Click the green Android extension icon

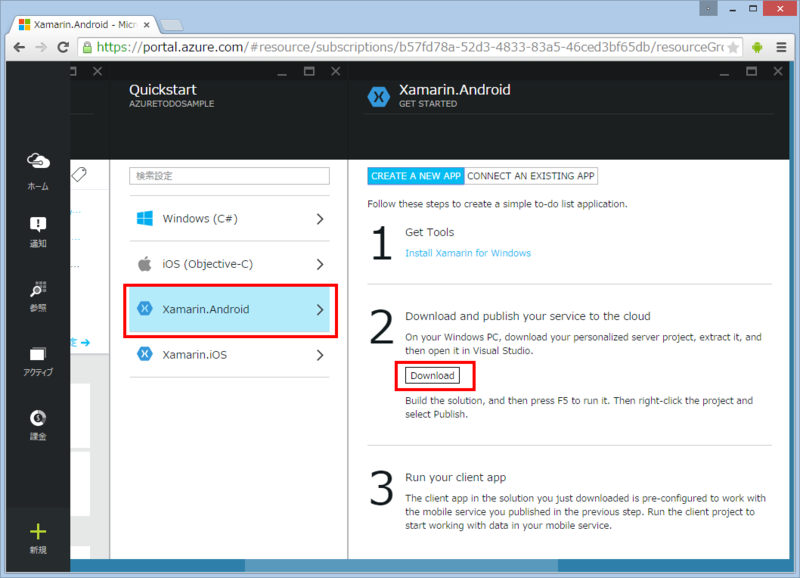[x=757, y=47]
